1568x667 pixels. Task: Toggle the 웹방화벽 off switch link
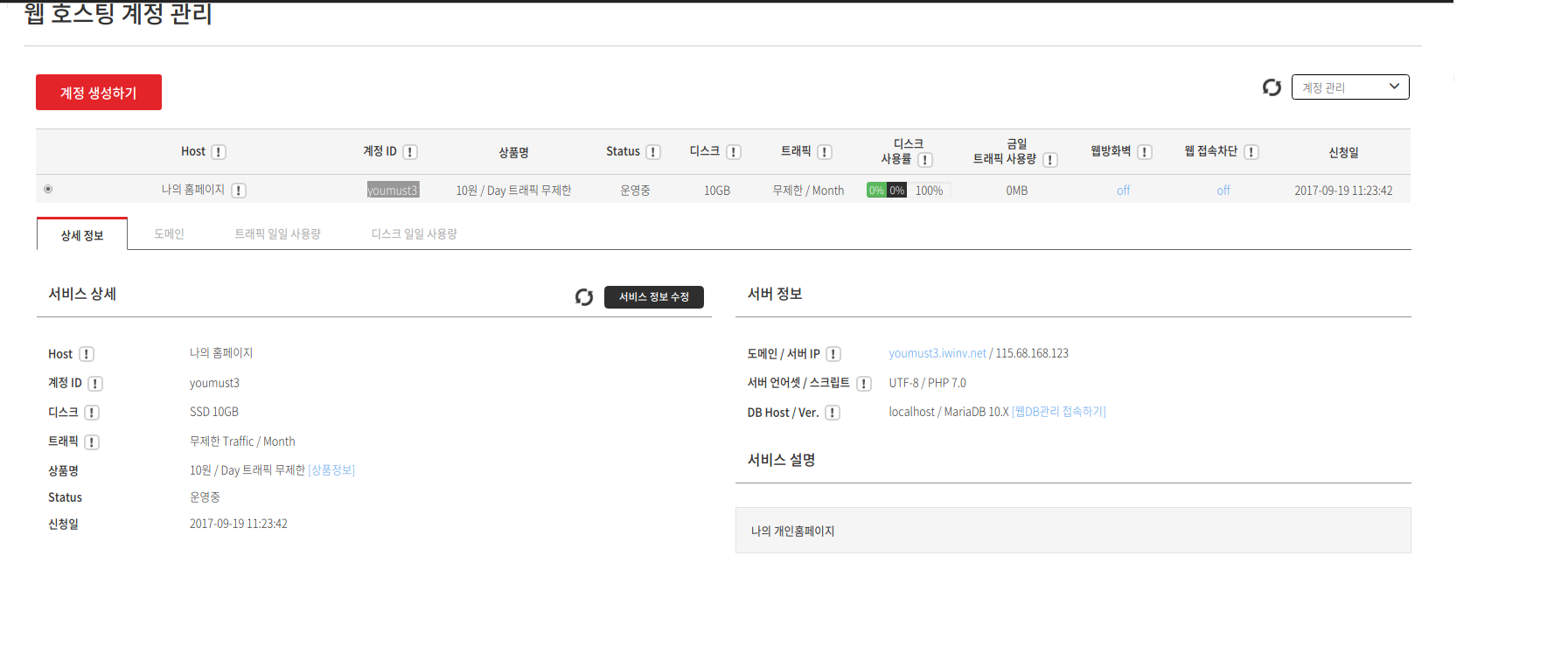tap(1123, 191)
